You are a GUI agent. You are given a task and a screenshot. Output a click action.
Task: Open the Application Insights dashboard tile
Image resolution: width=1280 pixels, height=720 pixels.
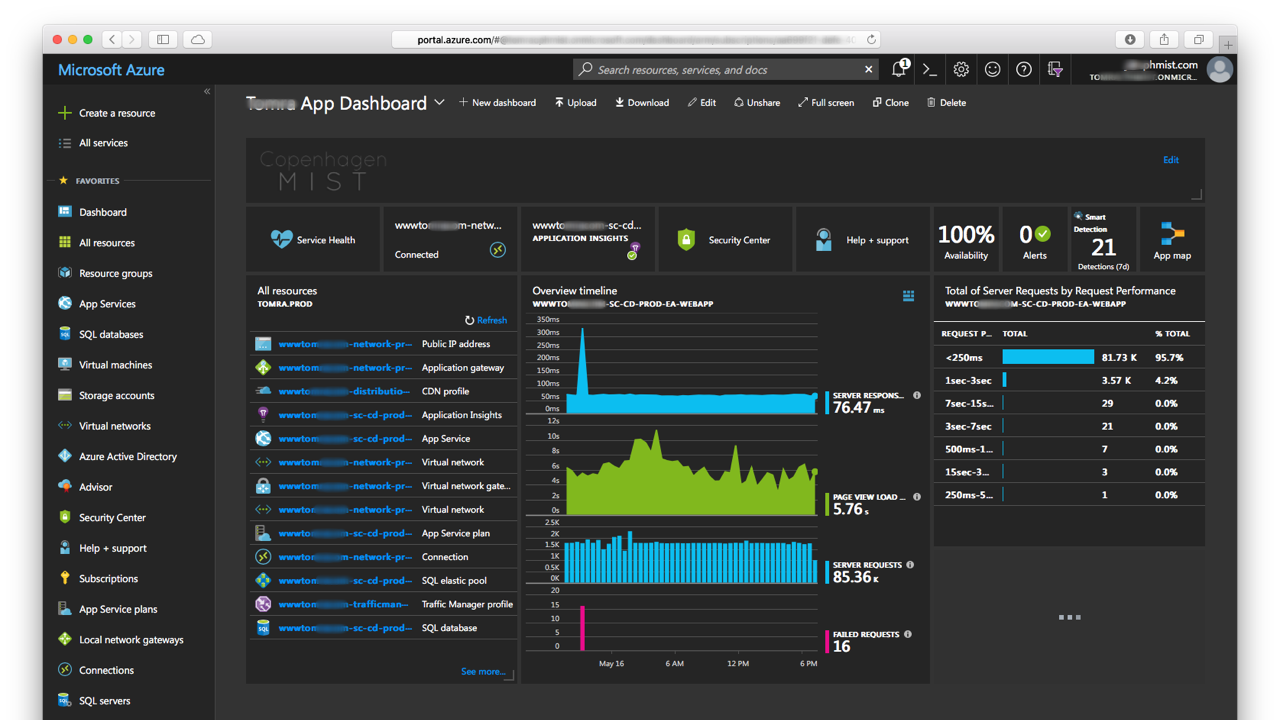[x=588, y=239]
